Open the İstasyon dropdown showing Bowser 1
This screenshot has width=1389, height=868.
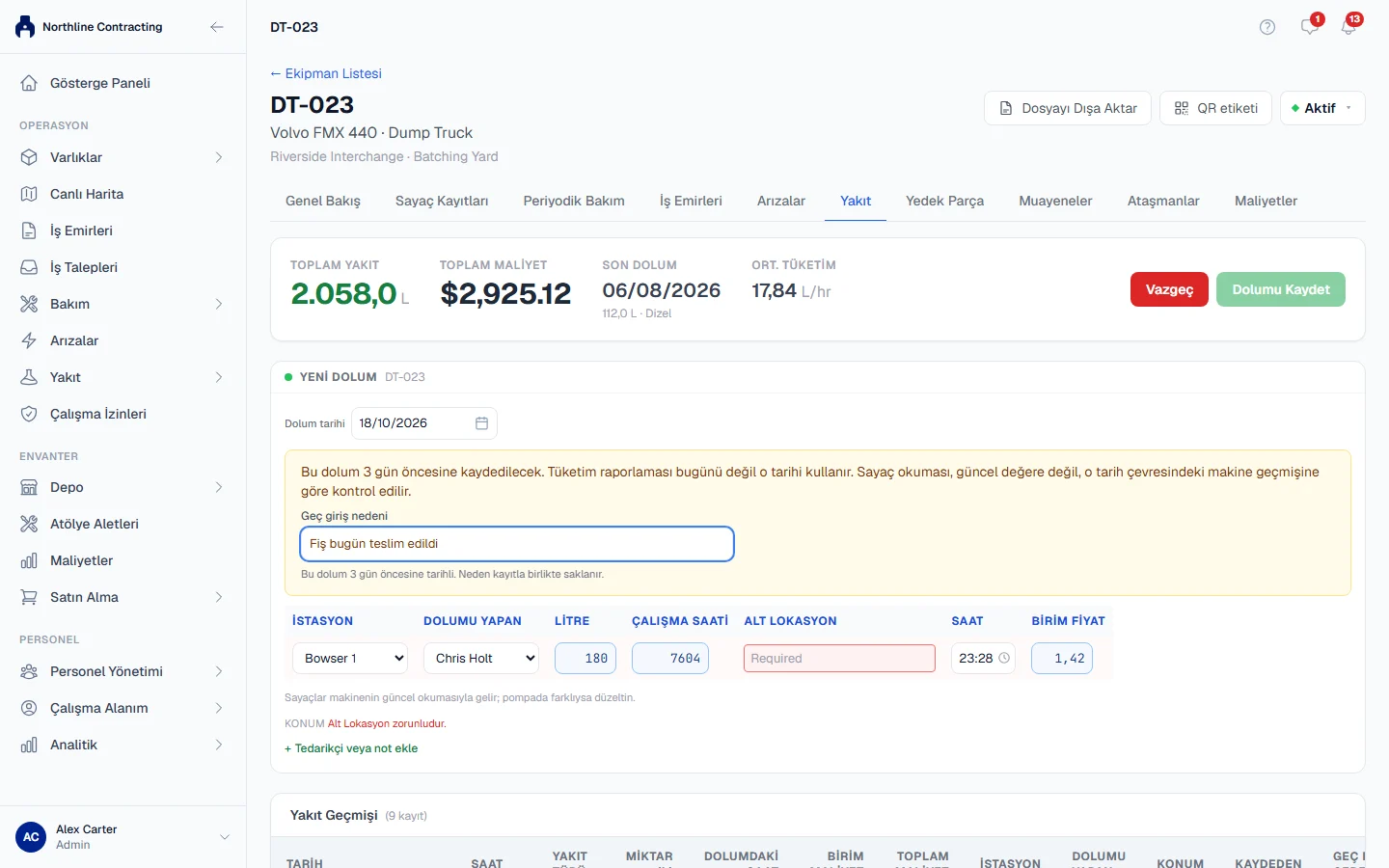(x=350, y=658)
